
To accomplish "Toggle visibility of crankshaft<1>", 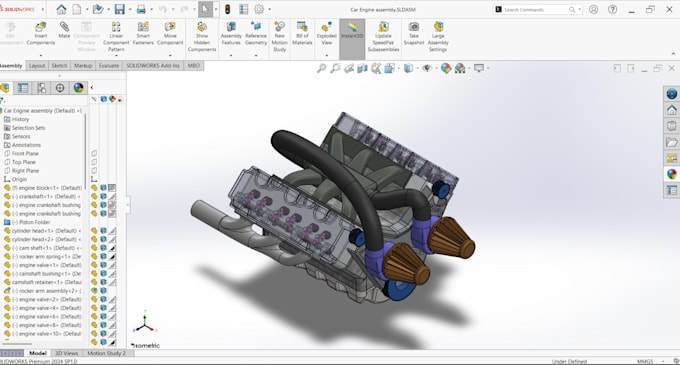I will (94, 196).
